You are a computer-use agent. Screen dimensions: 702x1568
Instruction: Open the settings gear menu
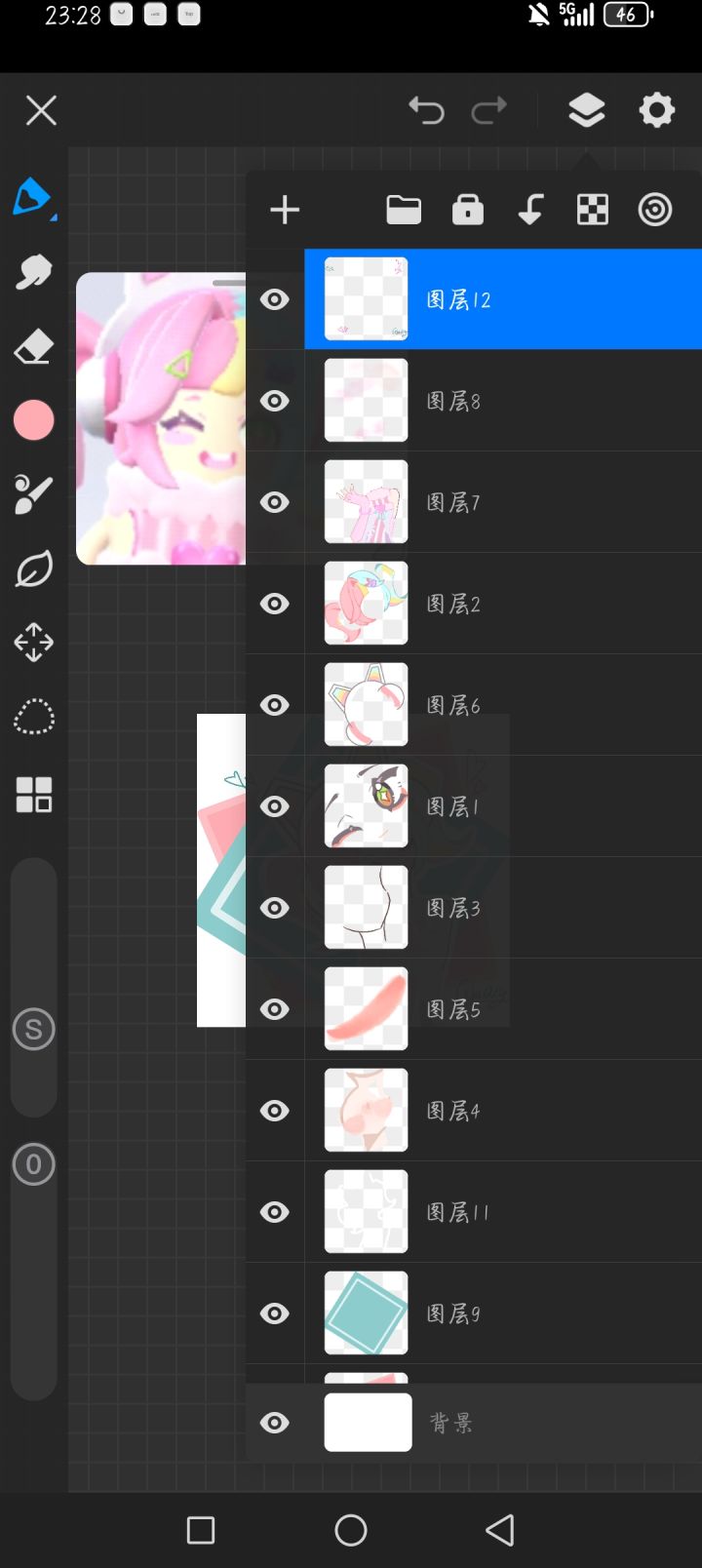pos(657,110)
